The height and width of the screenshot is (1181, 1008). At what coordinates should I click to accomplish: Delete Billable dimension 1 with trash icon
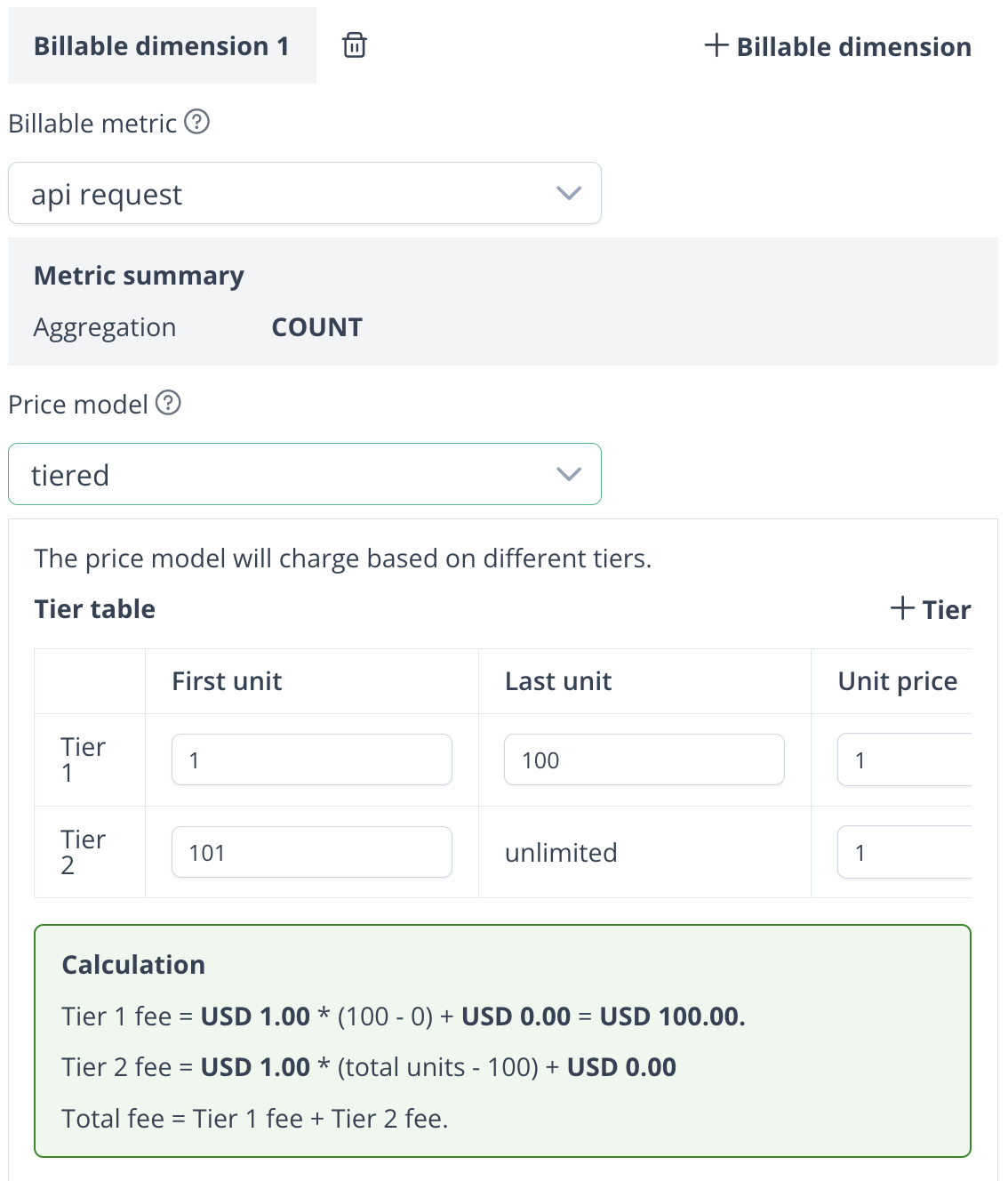pos(355,45)
